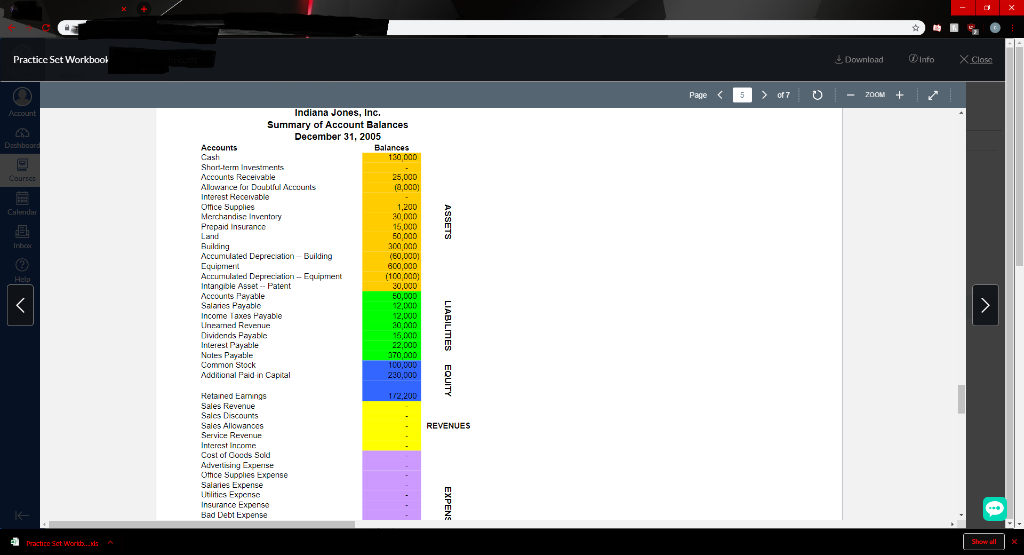Show the previous file with left arrow
This screenshot has height=555, width=1024.
(20, 305)
